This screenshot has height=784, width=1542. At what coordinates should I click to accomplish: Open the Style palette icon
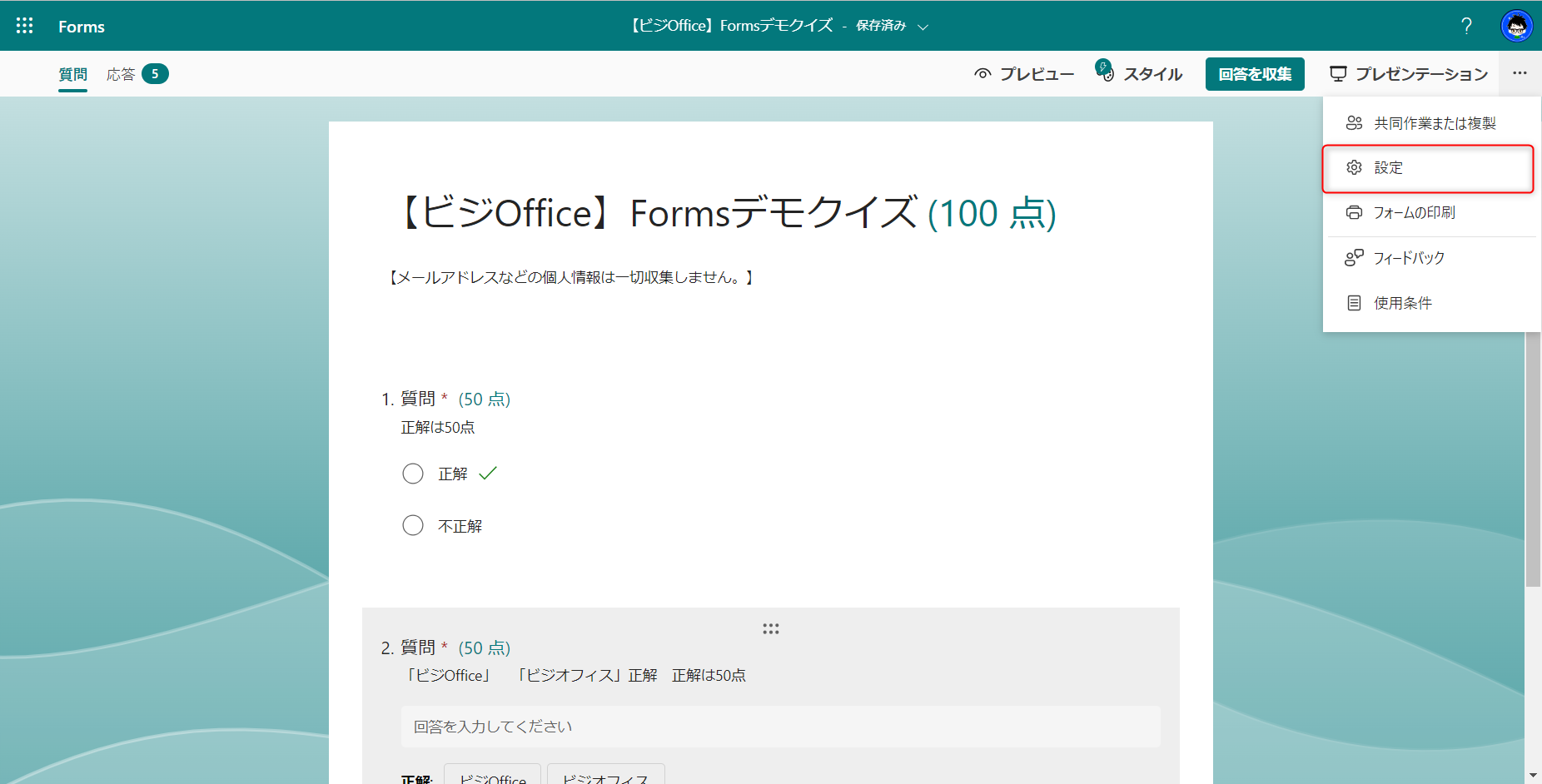1105,72
